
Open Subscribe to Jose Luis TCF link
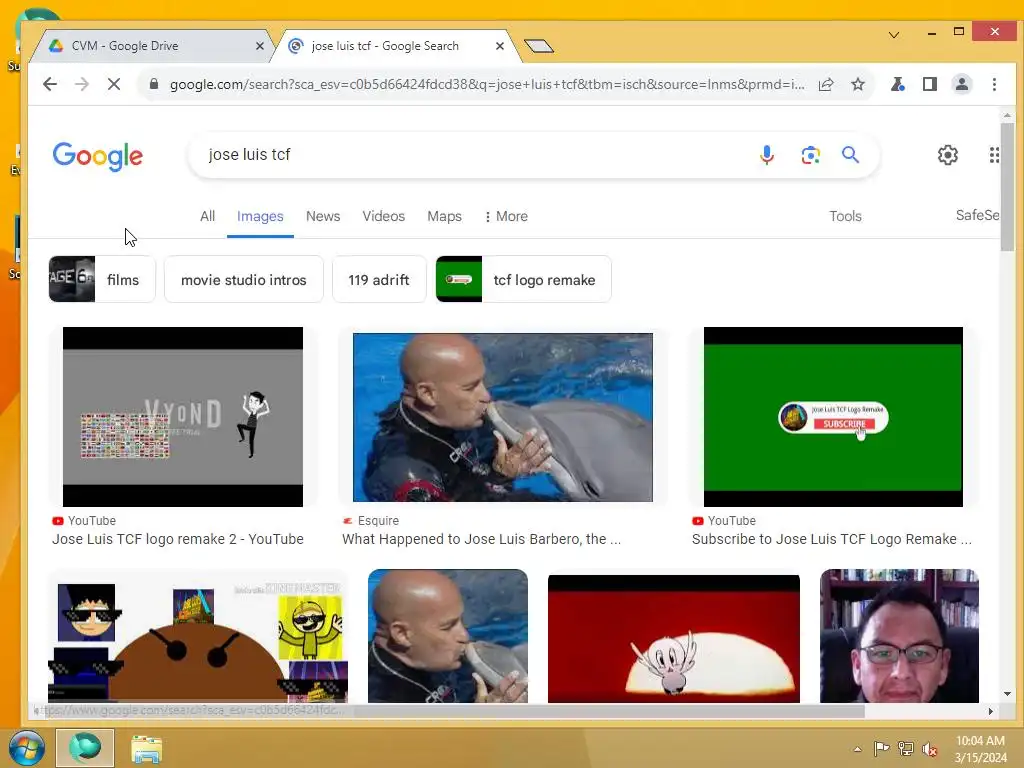click(832, 539)
